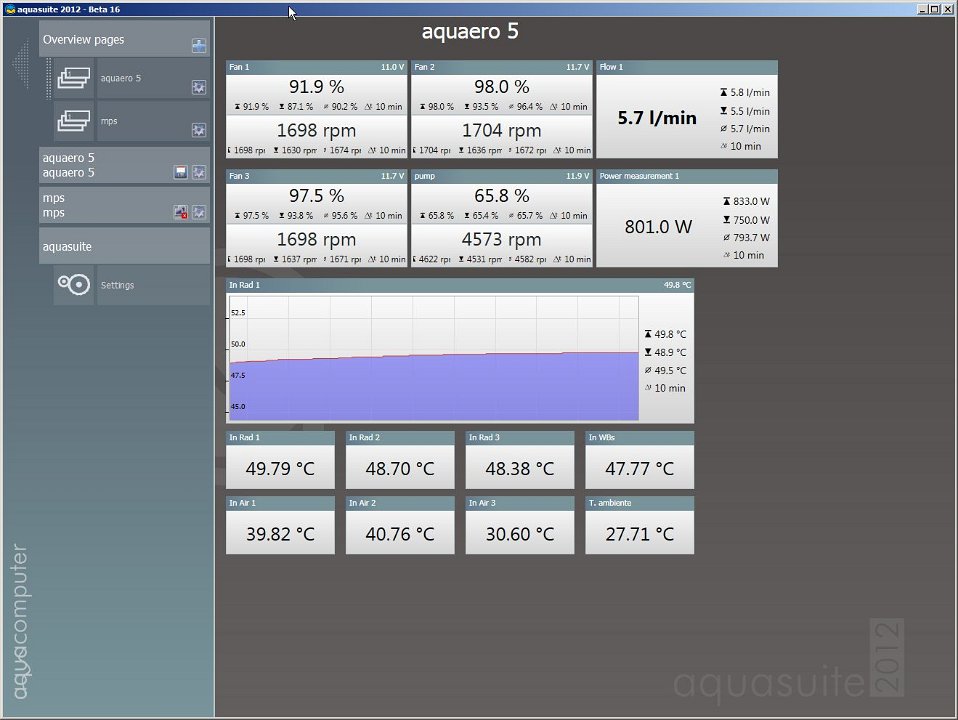Select the mps overview page label

[x=109, y=121]
